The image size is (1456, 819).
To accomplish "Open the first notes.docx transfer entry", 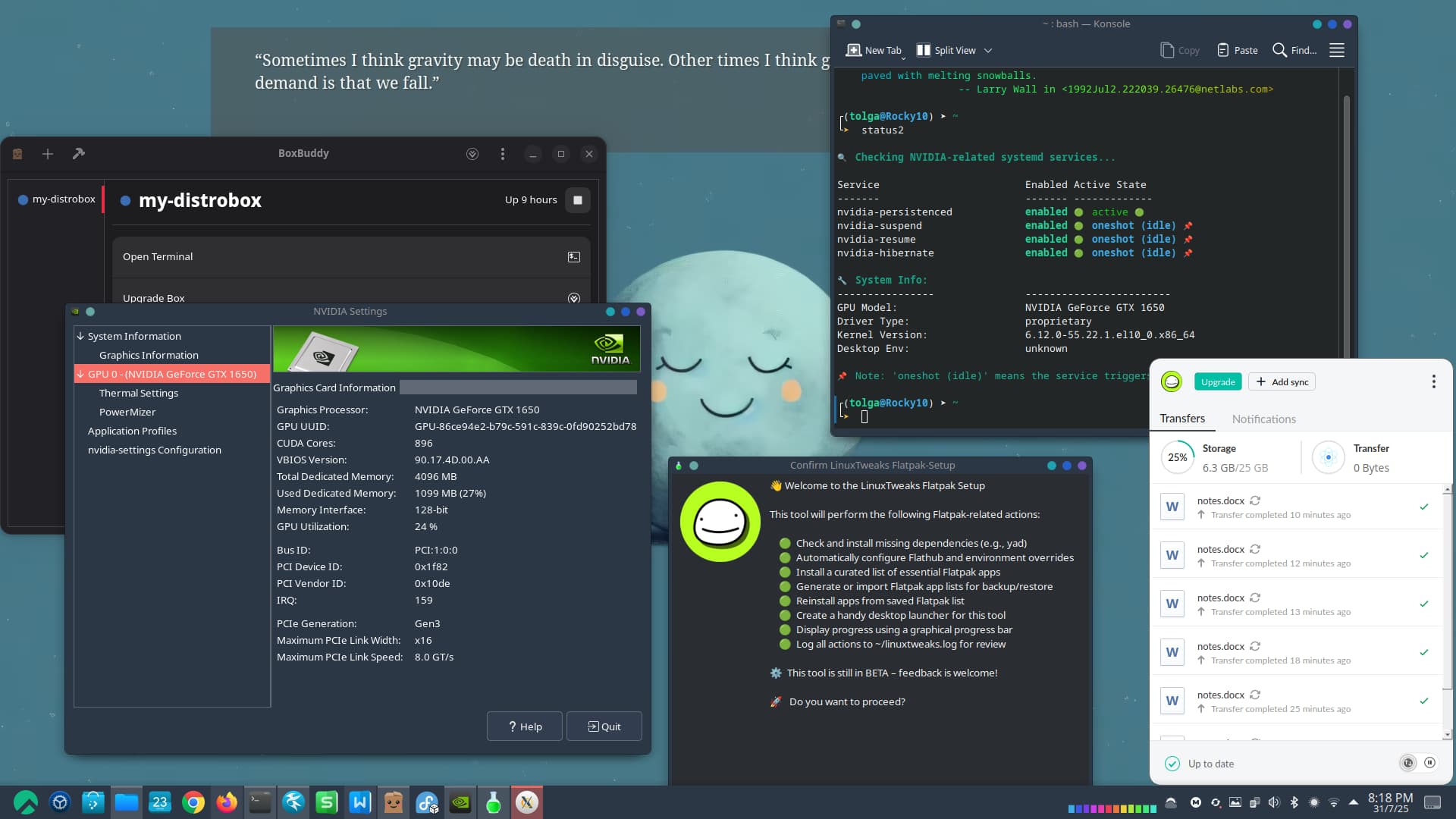I will click(1220, 500).
